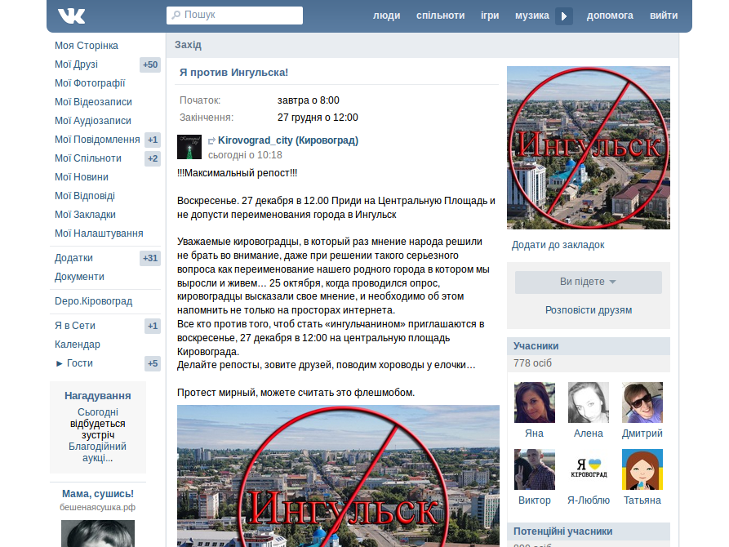
Task: Click Додати до закладок
Action: 558,245
